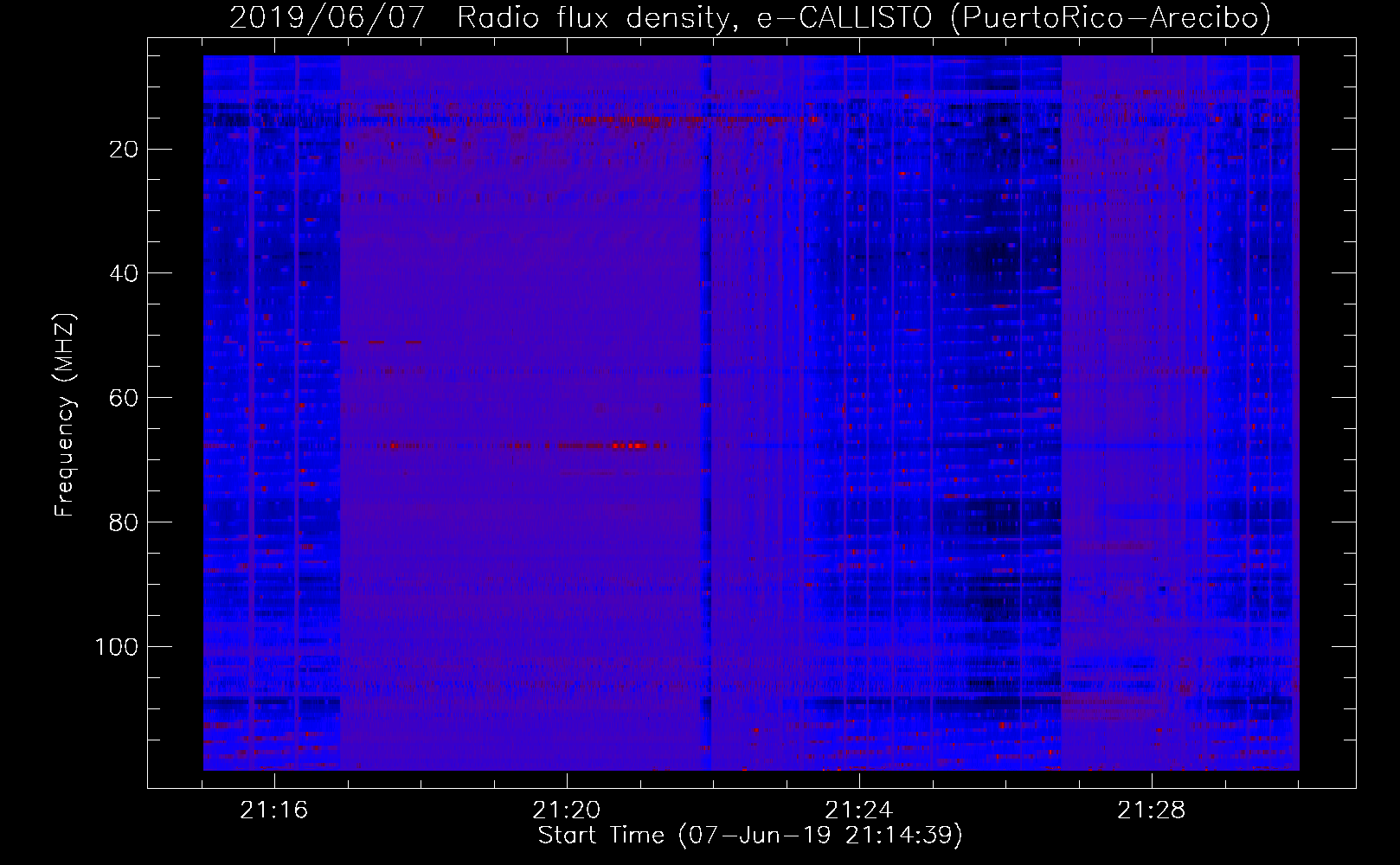Screen dimensions: 1400x865
Task: Select the 21:20 time tick label
Action: tap(566, 810)
